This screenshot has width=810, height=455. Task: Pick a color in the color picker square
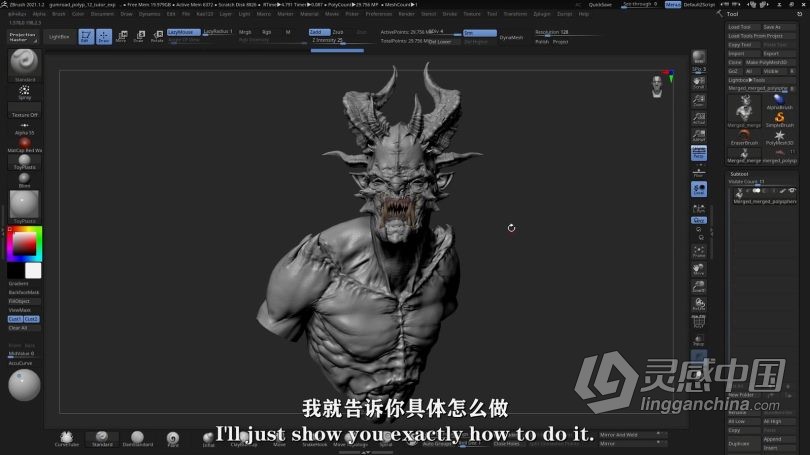pos(24,243)
